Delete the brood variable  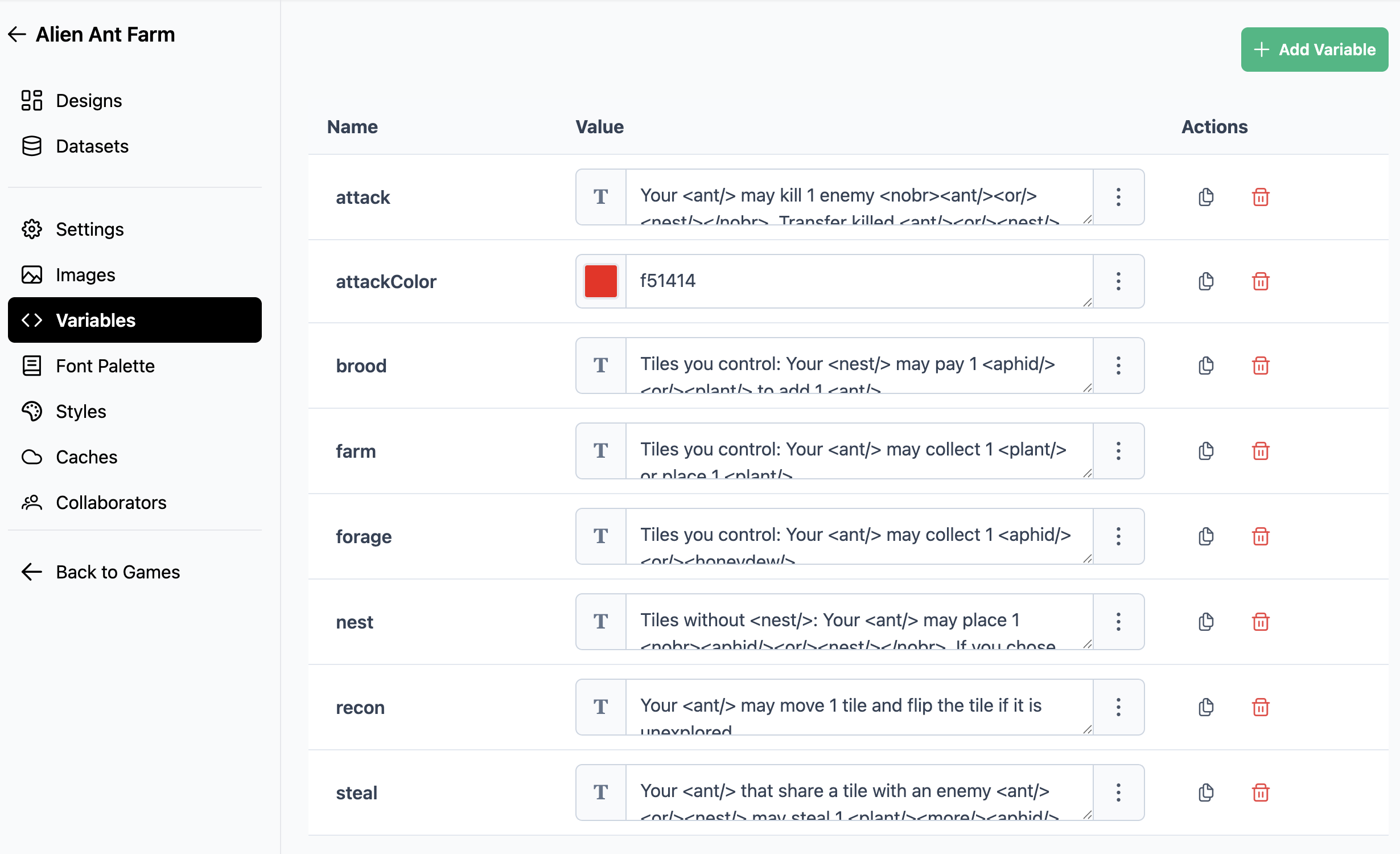1261,366
